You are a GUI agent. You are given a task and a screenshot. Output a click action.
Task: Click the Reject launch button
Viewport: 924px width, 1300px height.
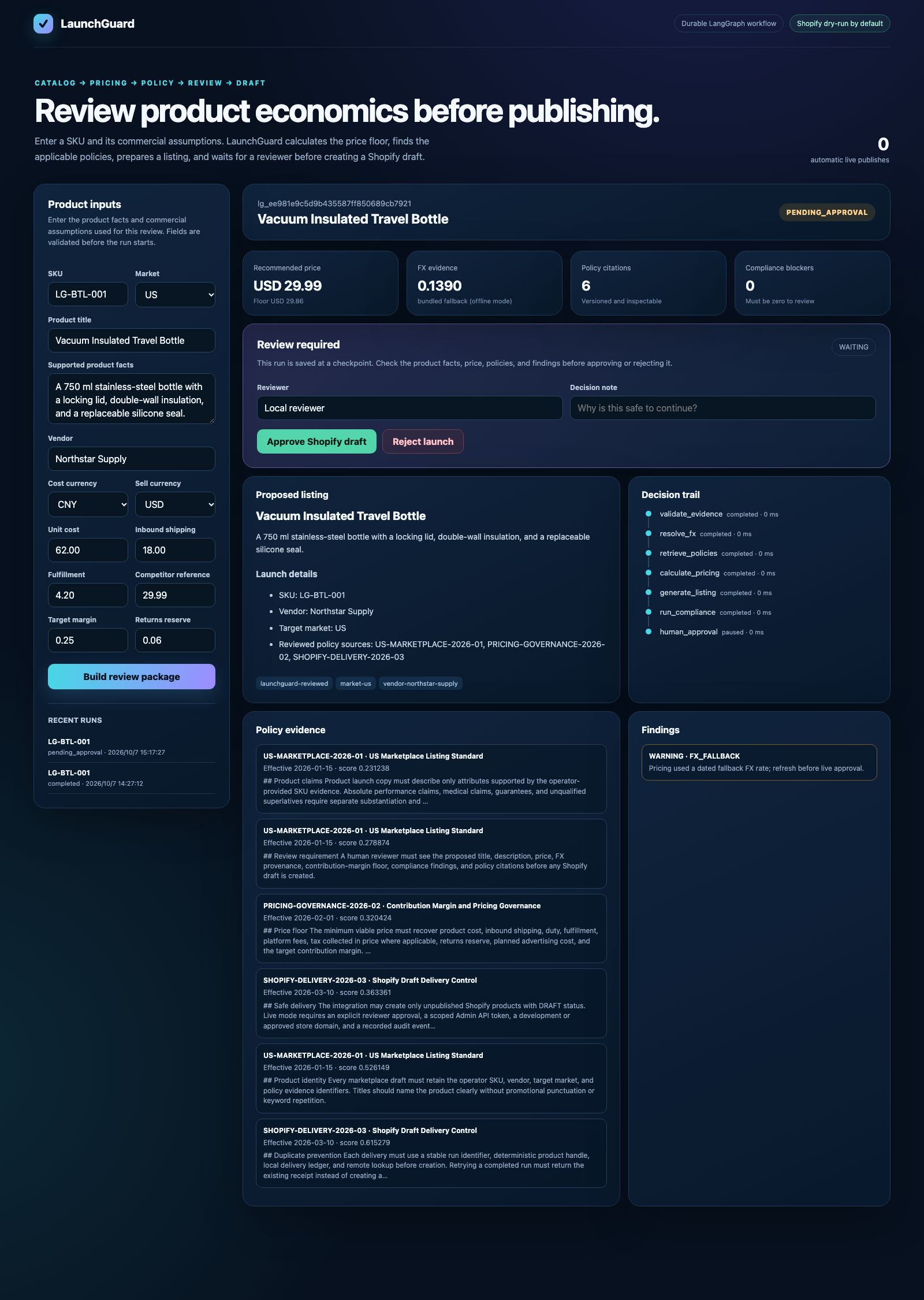point(423,441)
